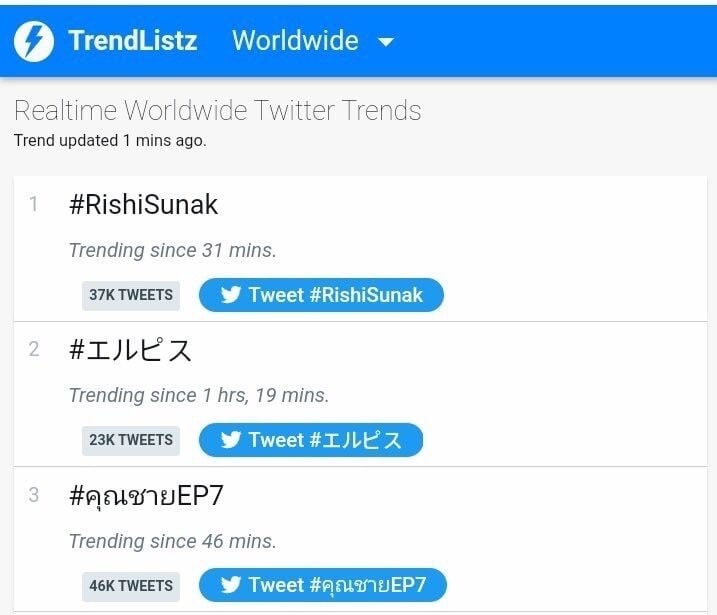Click the TrendListz lightning bolt logo

coord(34,41)
